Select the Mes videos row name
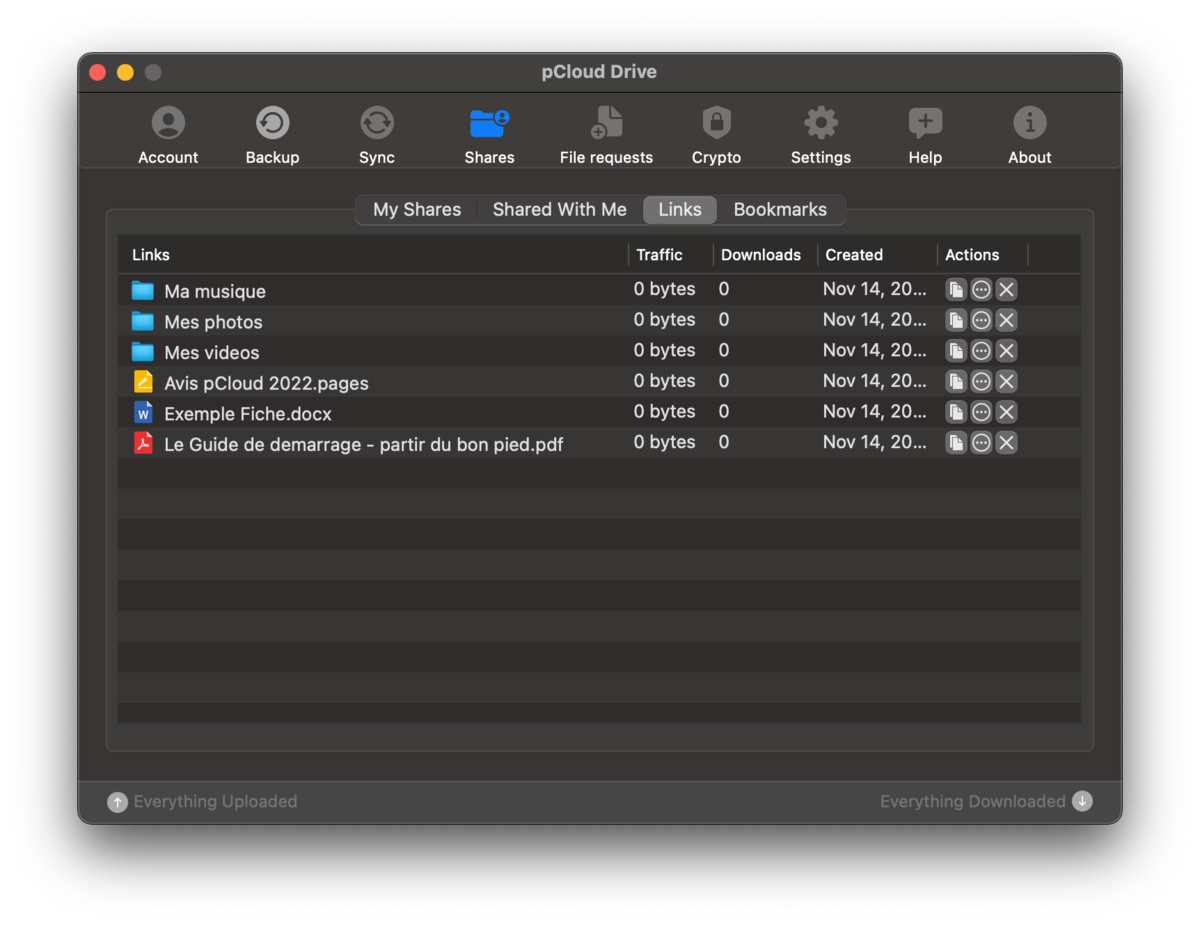Viewport: 1200px width, 927px height. point(212,353)
